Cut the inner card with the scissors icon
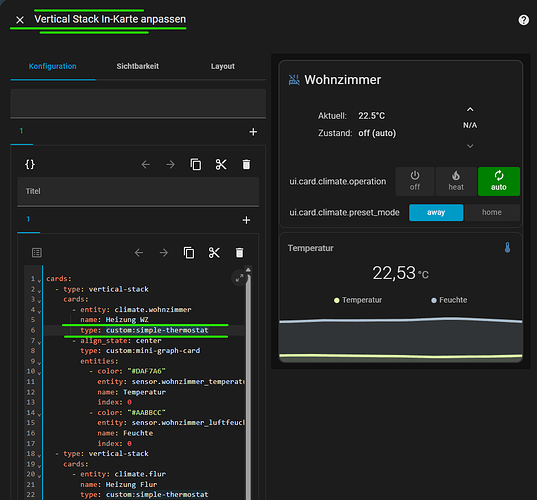 tap(214, 253)
